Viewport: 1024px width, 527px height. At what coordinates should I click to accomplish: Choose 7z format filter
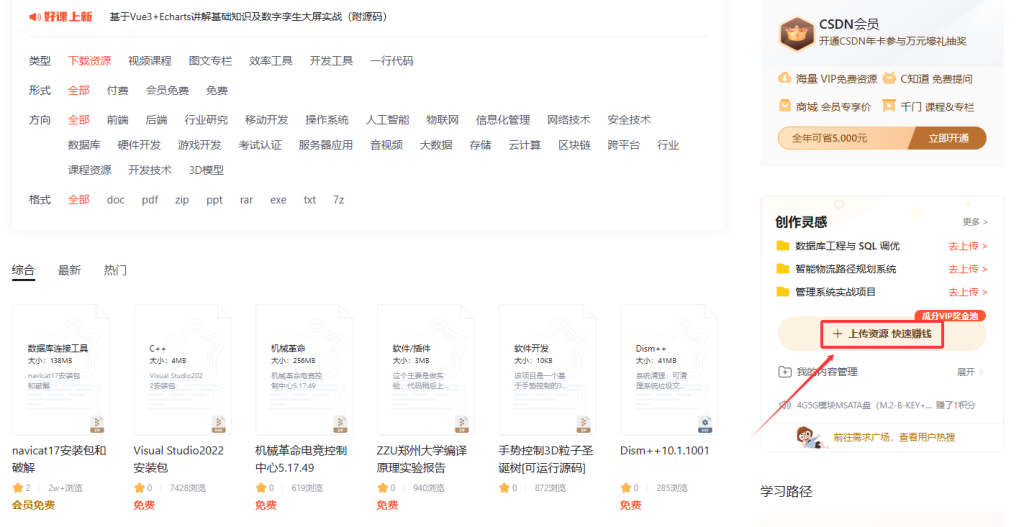(x=338, y=200)
